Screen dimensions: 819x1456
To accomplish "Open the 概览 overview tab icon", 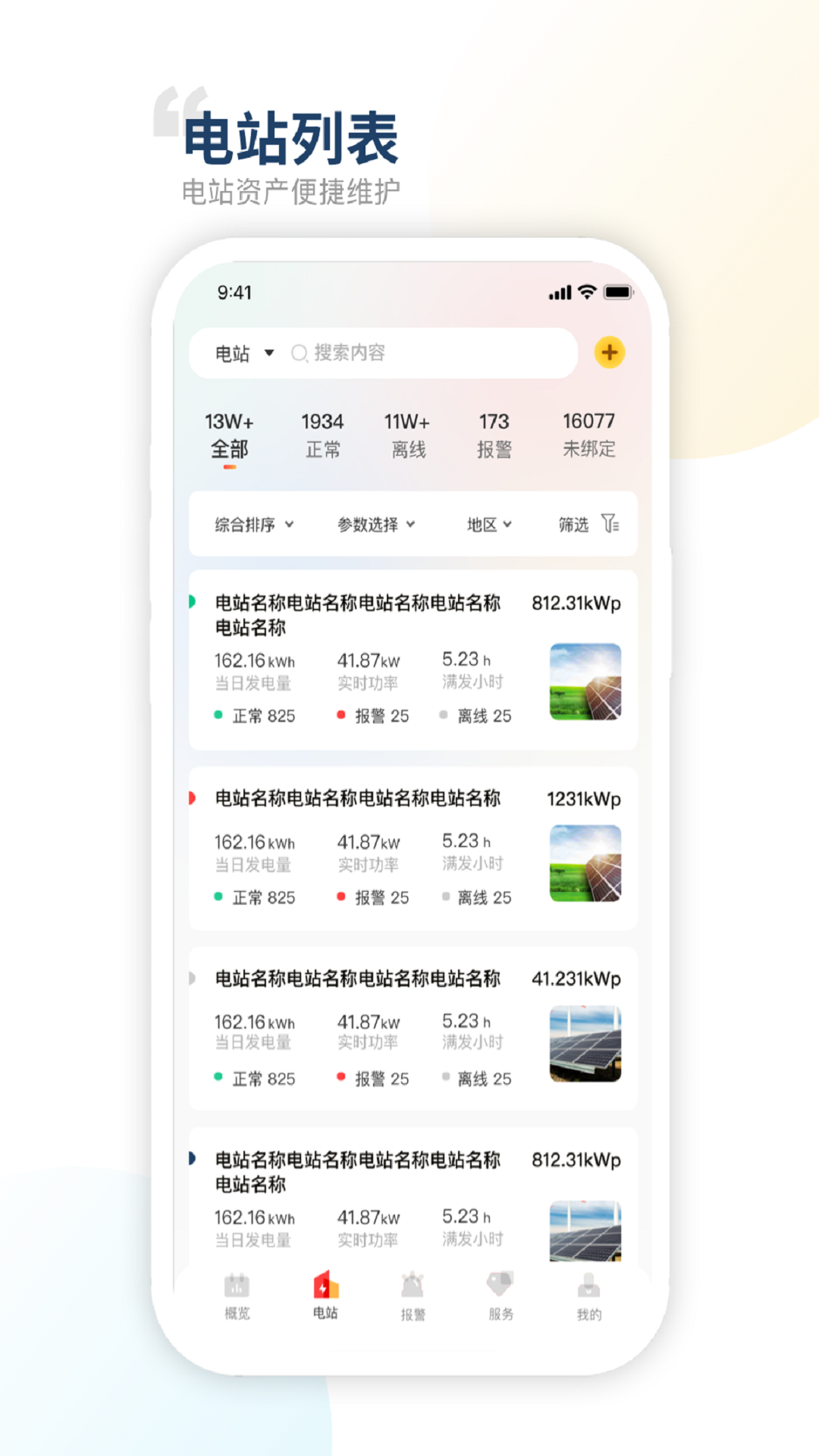I will coord(237,1287).
